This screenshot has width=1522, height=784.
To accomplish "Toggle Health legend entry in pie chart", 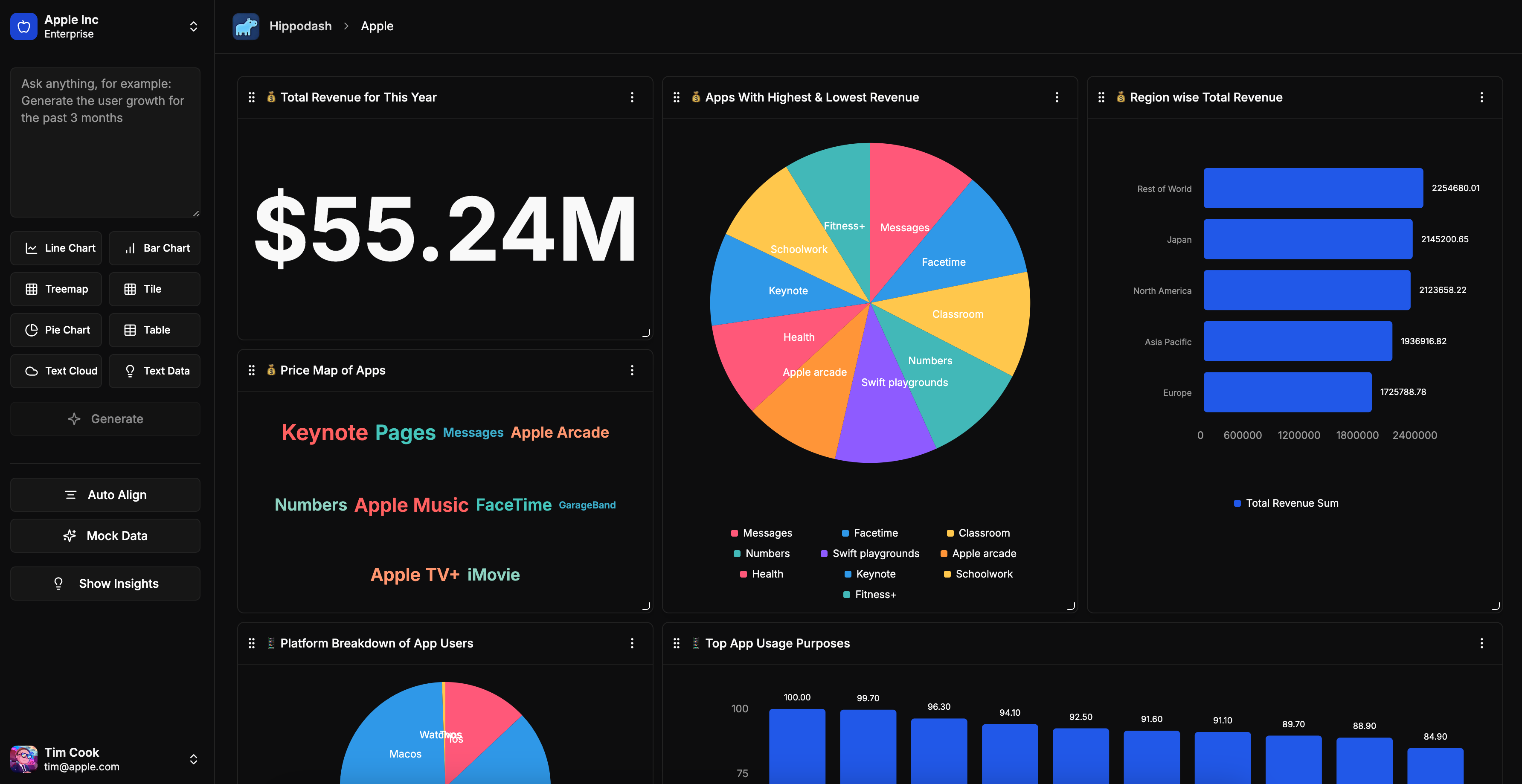I will [x=761, y=574].
